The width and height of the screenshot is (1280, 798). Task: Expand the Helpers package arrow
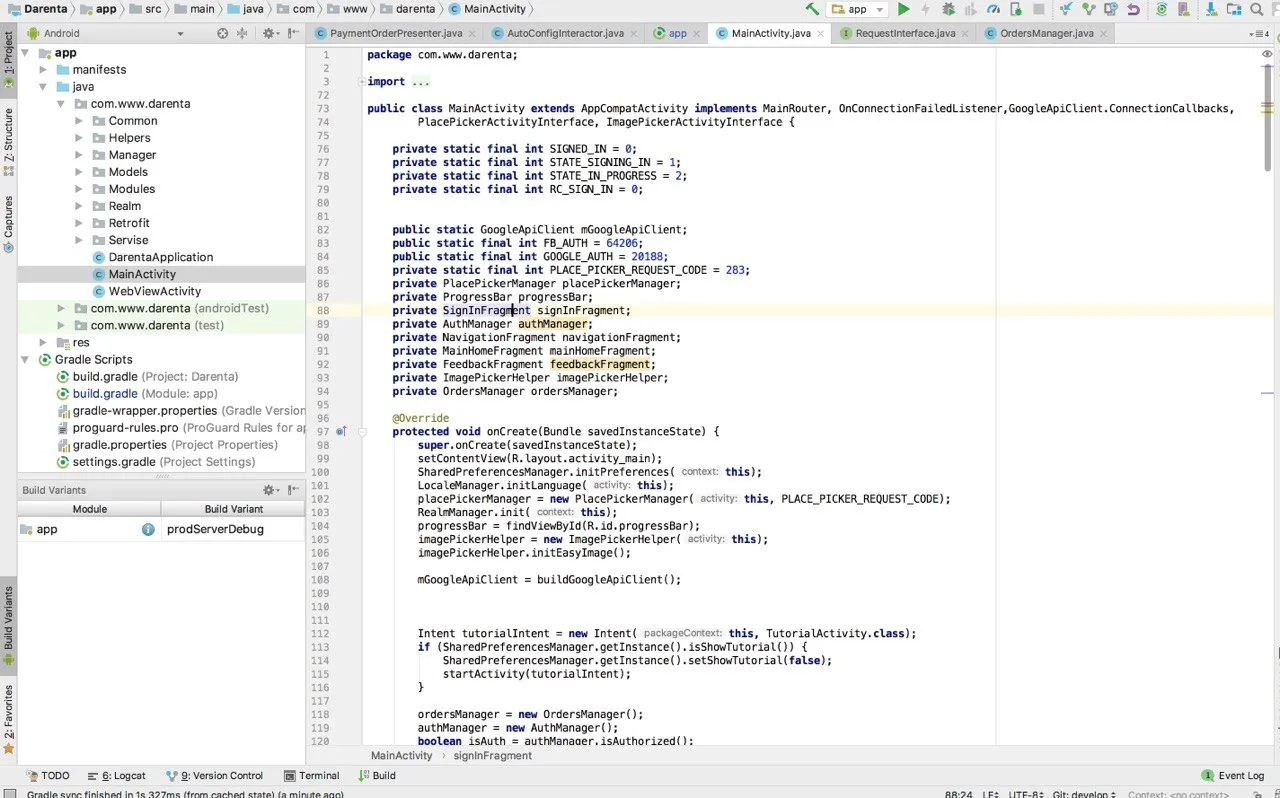pos(79,138)
